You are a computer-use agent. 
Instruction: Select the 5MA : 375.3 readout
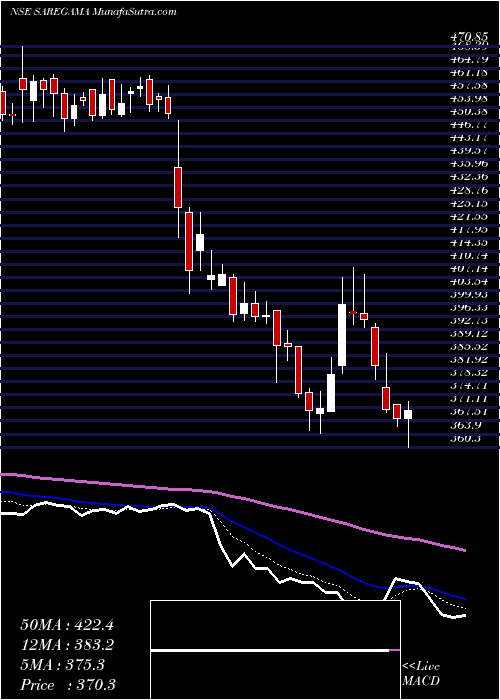[x=62, y=665]
